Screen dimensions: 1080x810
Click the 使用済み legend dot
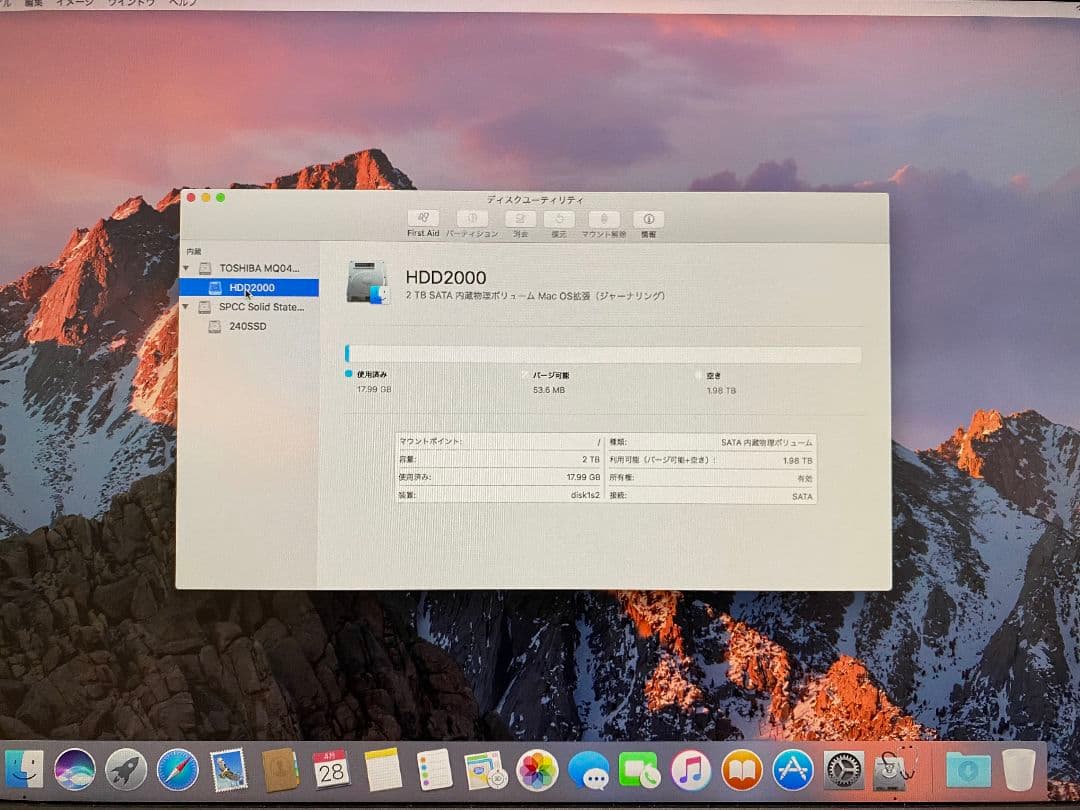(x=348, y=373)
